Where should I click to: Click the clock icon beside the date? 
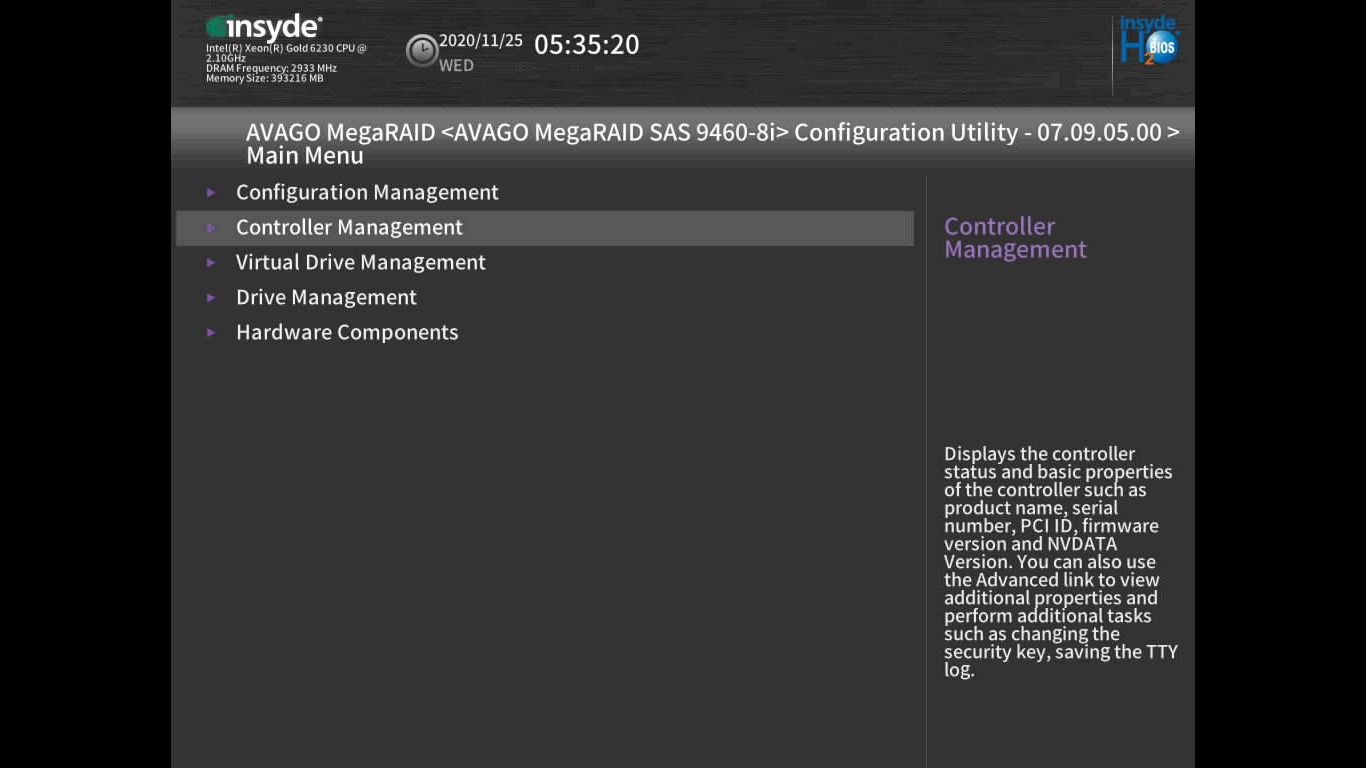421,50
